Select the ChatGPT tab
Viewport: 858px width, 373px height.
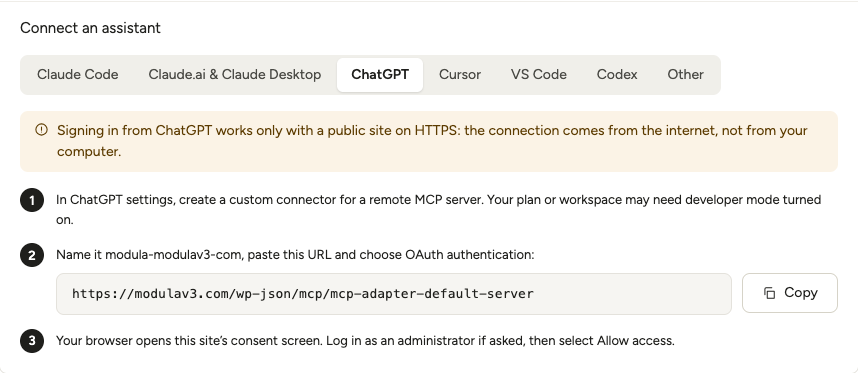(x=380, y=74)
